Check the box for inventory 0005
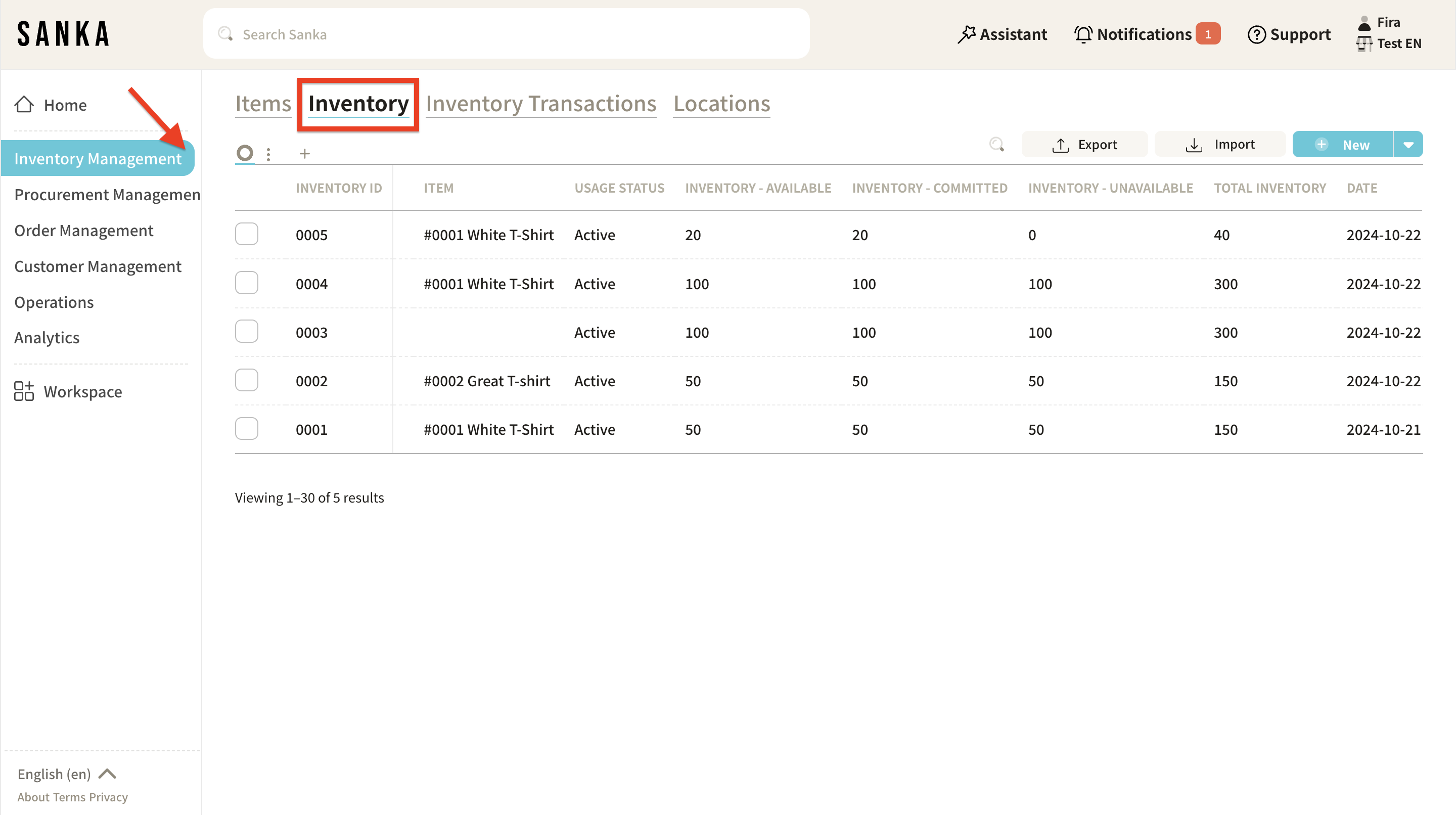The width and height of the screenshot is (1456, 815). [246, 234]
